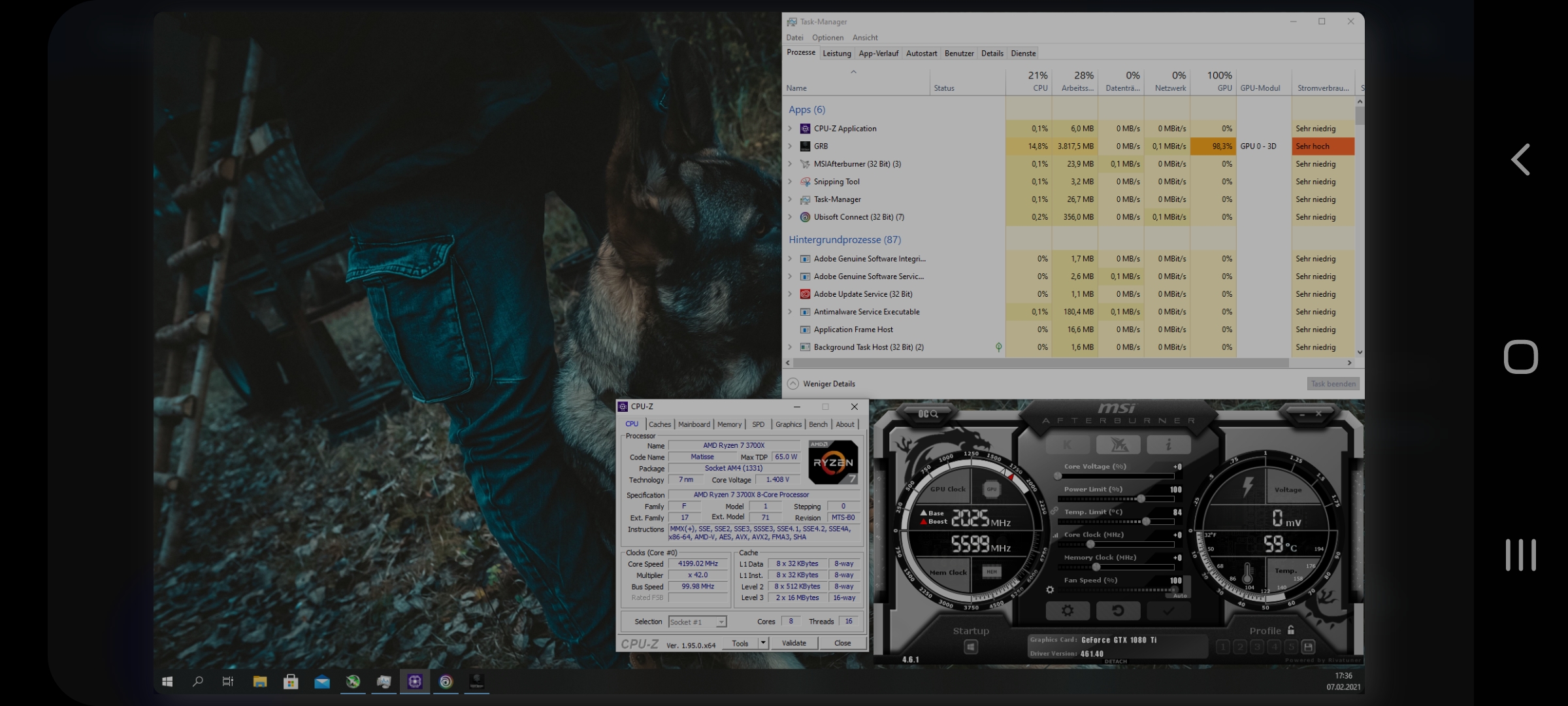Click the save profile floppy icon
The width and height of the screenshot is (1568, 706).
point(1308,647)
